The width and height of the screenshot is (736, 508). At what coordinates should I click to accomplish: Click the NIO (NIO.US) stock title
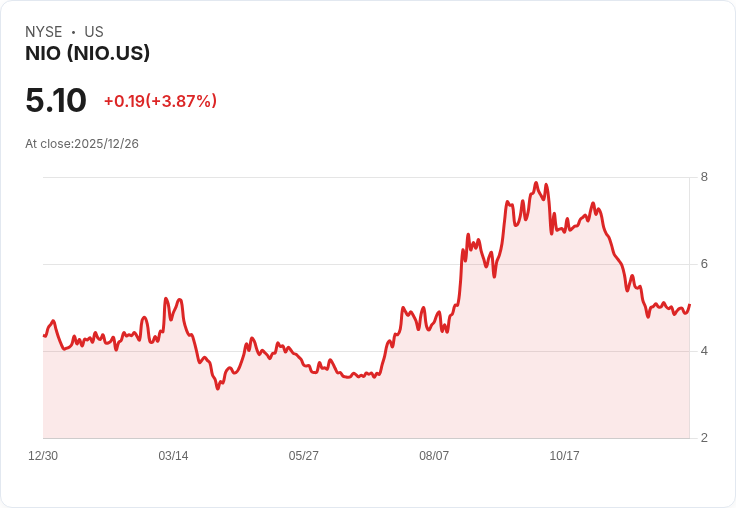click(87, 53)
